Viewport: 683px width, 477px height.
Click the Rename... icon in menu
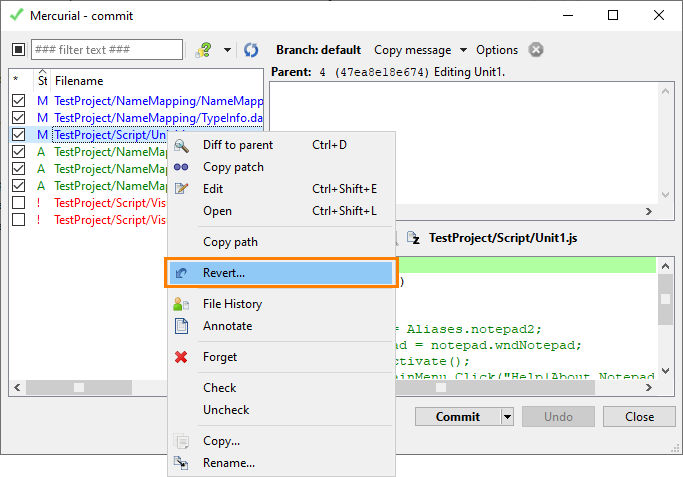coord(181,463)
